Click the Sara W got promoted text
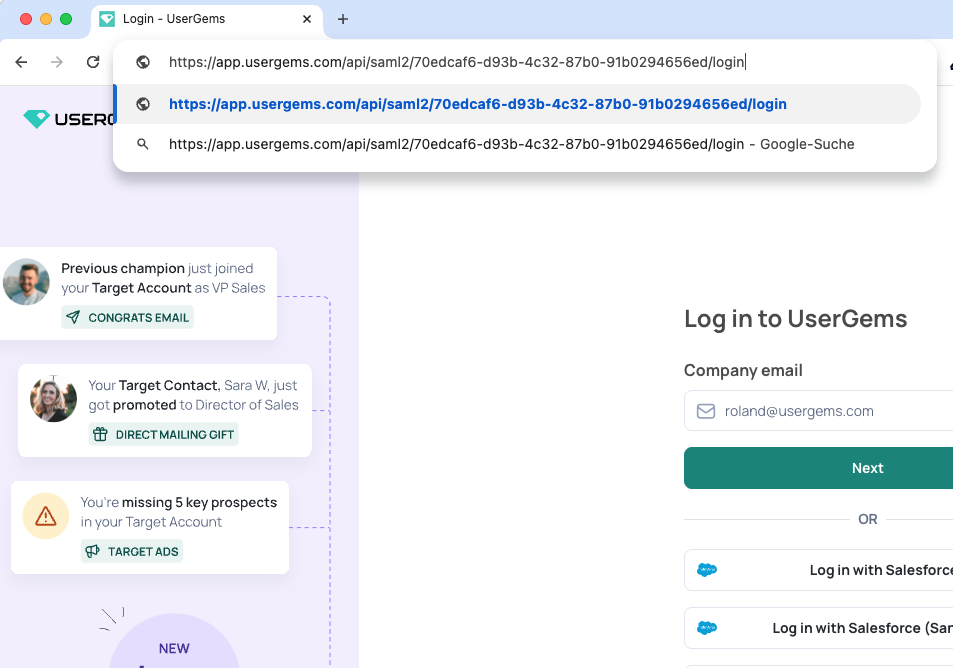This screenshot has width=953, height=668. [193, 395]
